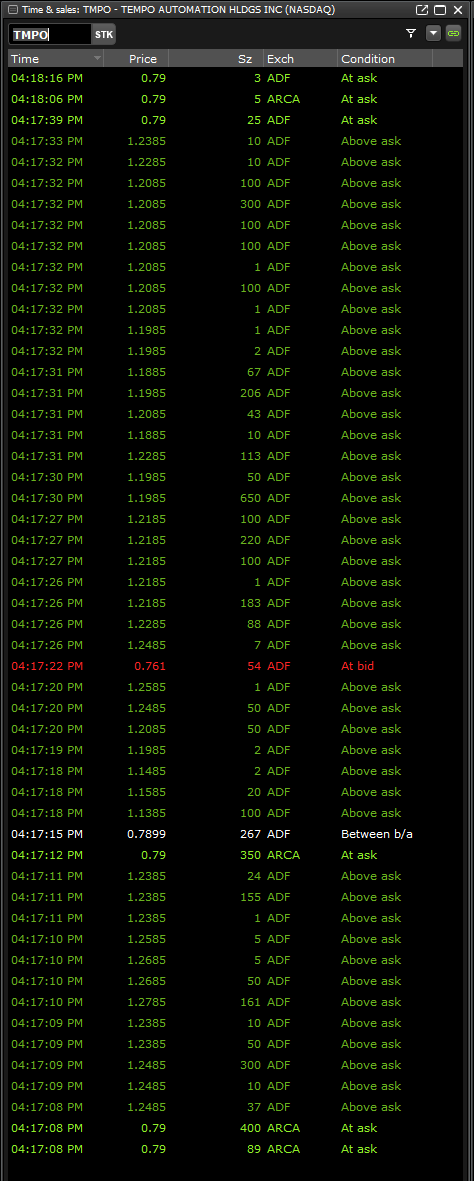
Task: Maximize the Time & sales window
Action: pos(439,10)
